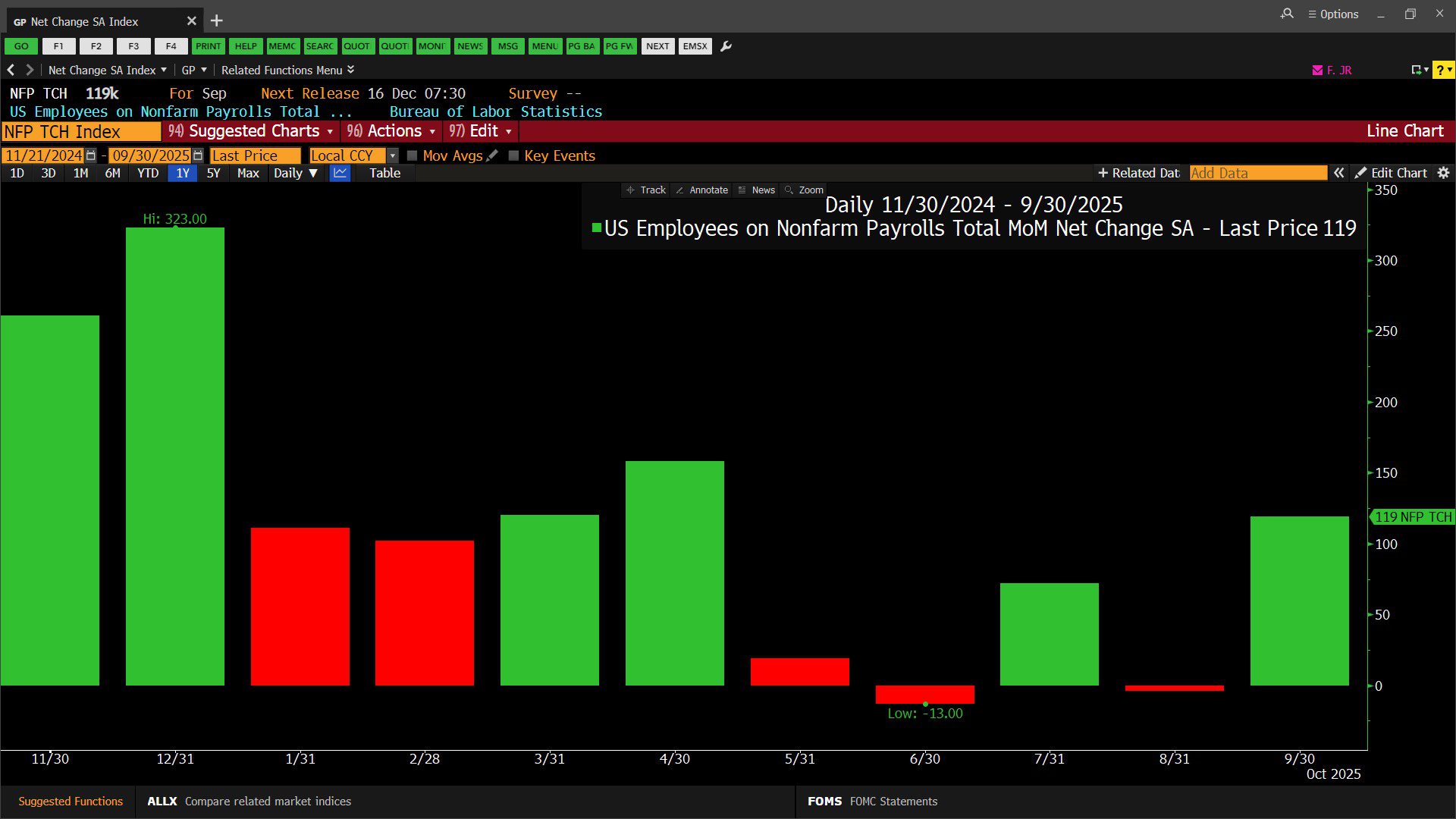Viewport: 1456px width, 819px height.
Task: Open the pink message envelope icon
Action: [1317, 70]
